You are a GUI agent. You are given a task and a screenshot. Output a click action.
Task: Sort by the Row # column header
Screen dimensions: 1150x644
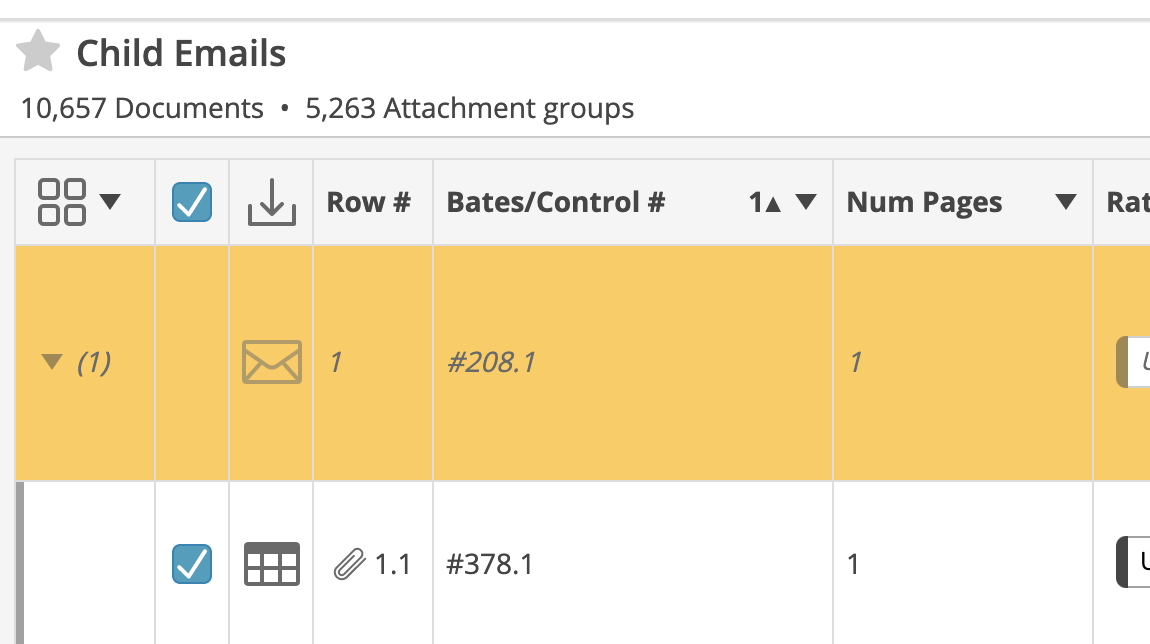(368, 202)
